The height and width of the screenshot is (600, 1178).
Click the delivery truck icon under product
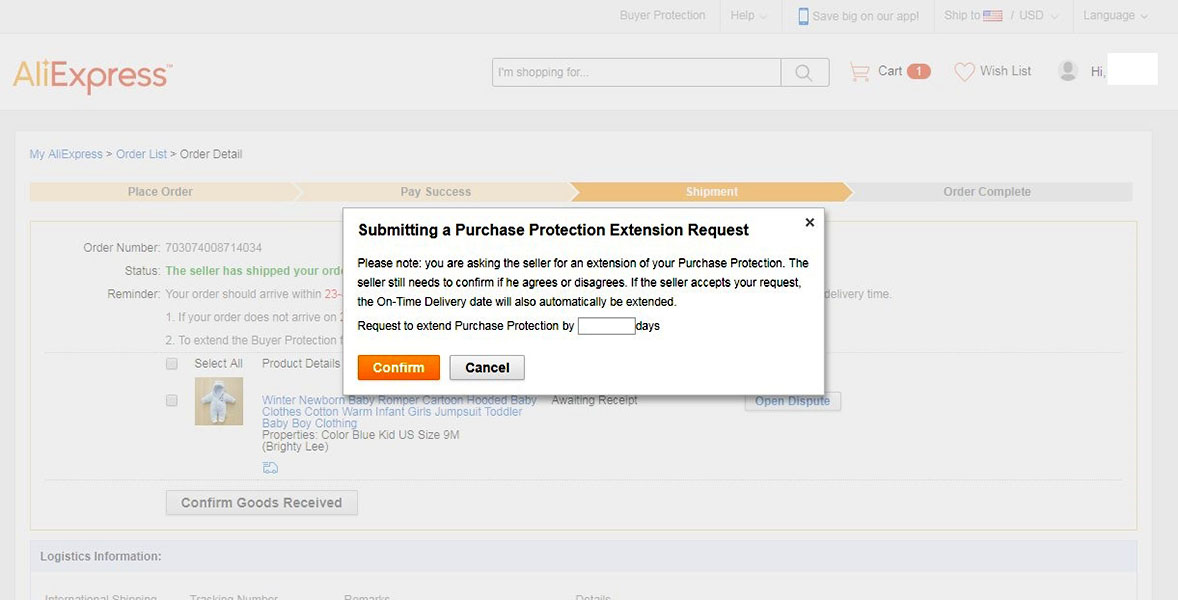pyautogui.click(x=270, y=468)
